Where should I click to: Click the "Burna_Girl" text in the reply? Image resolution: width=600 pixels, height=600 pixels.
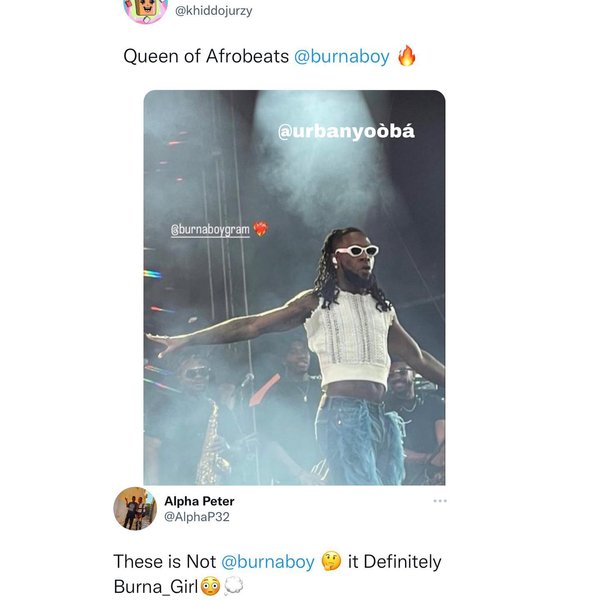click(155, 587)
